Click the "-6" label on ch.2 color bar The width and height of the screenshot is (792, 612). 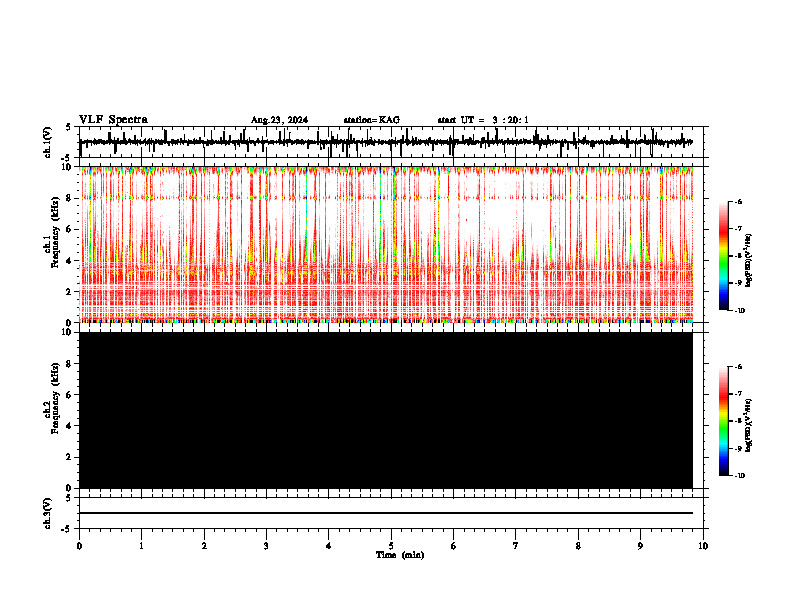point(738,367)
